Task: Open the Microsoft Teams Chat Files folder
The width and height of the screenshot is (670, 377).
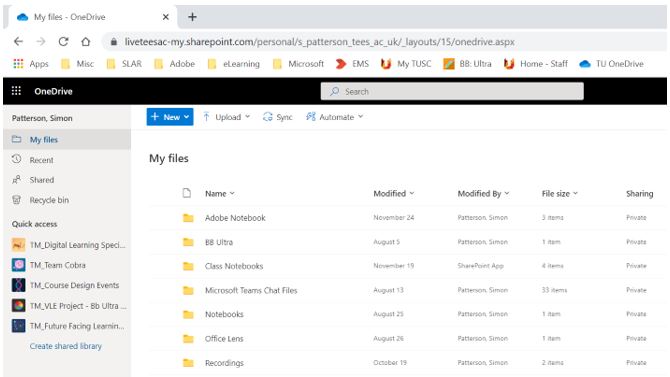Action: pyautogui.click(x=251, y=290)
